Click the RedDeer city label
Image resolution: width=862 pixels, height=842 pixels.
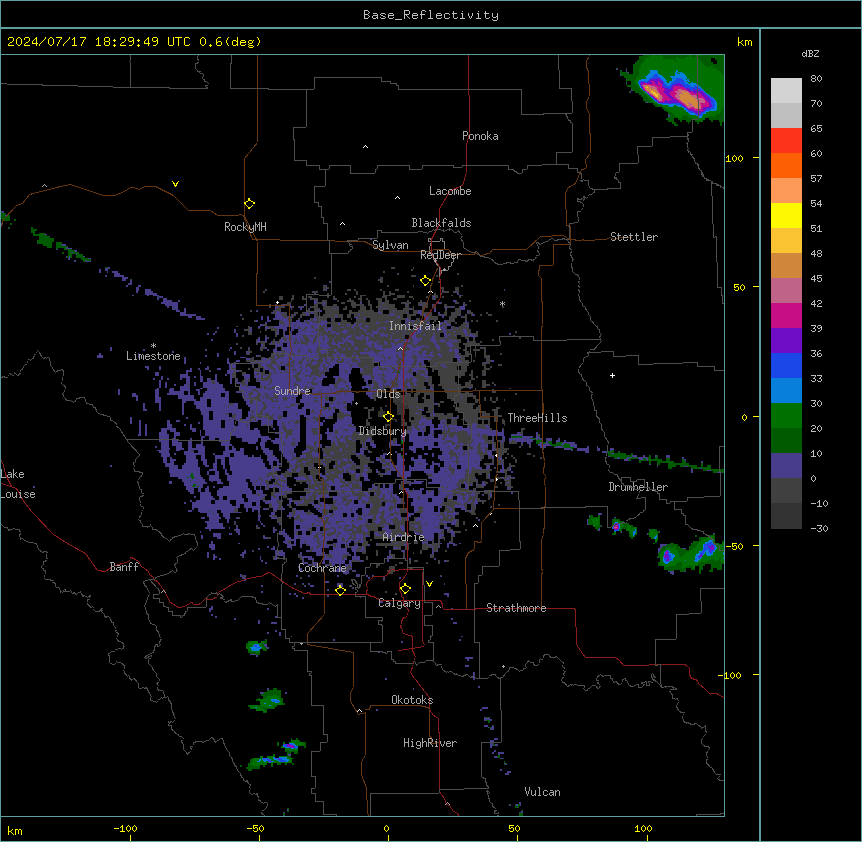(440, 255)
